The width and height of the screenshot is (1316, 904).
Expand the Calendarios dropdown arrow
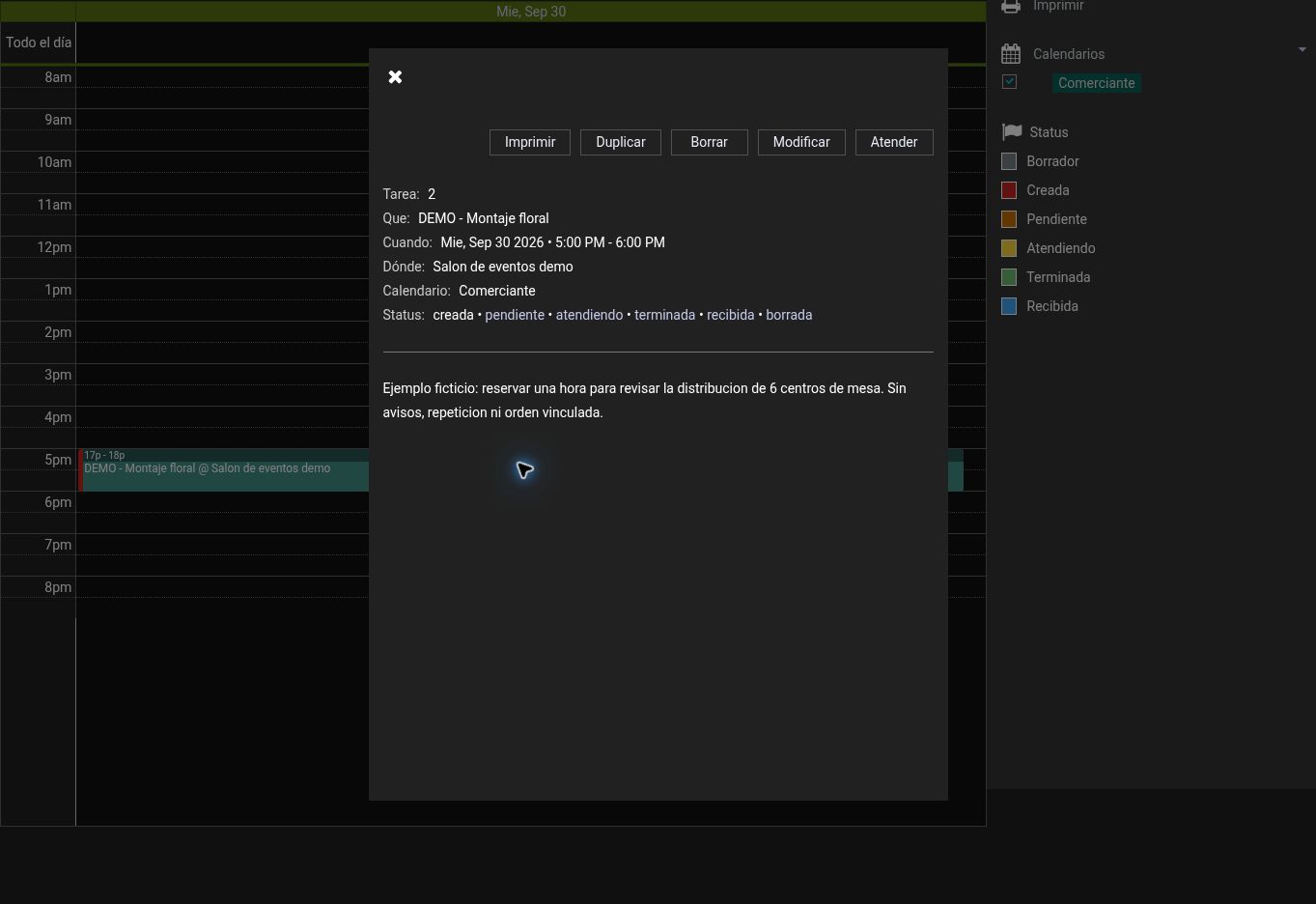click(x=1302, y=49)
